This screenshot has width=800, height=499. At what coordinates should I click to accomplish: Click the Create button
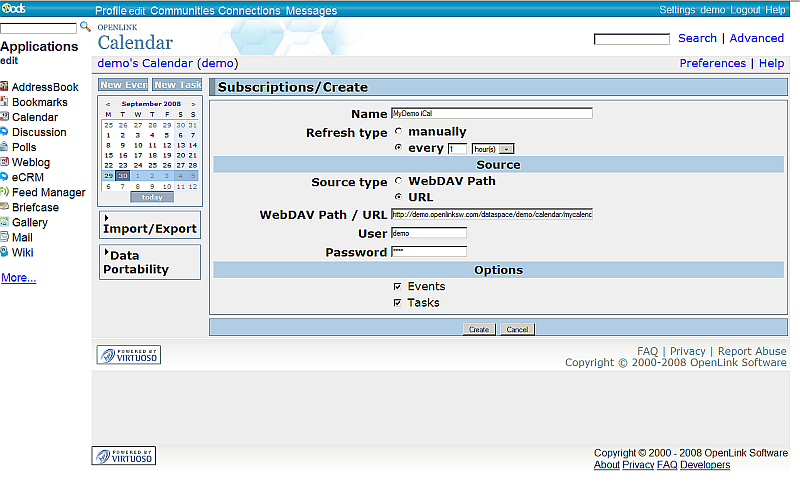point(479,329)
